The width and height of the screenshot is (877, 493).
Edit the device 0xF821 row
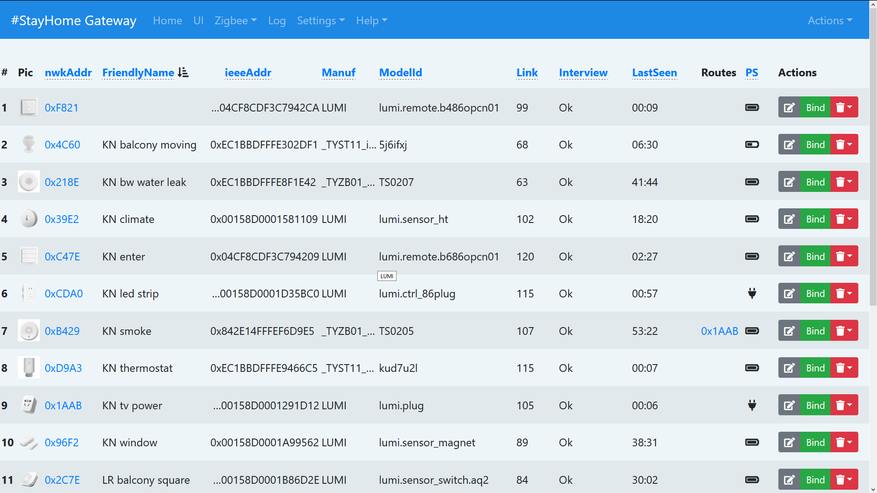point(789,107)
